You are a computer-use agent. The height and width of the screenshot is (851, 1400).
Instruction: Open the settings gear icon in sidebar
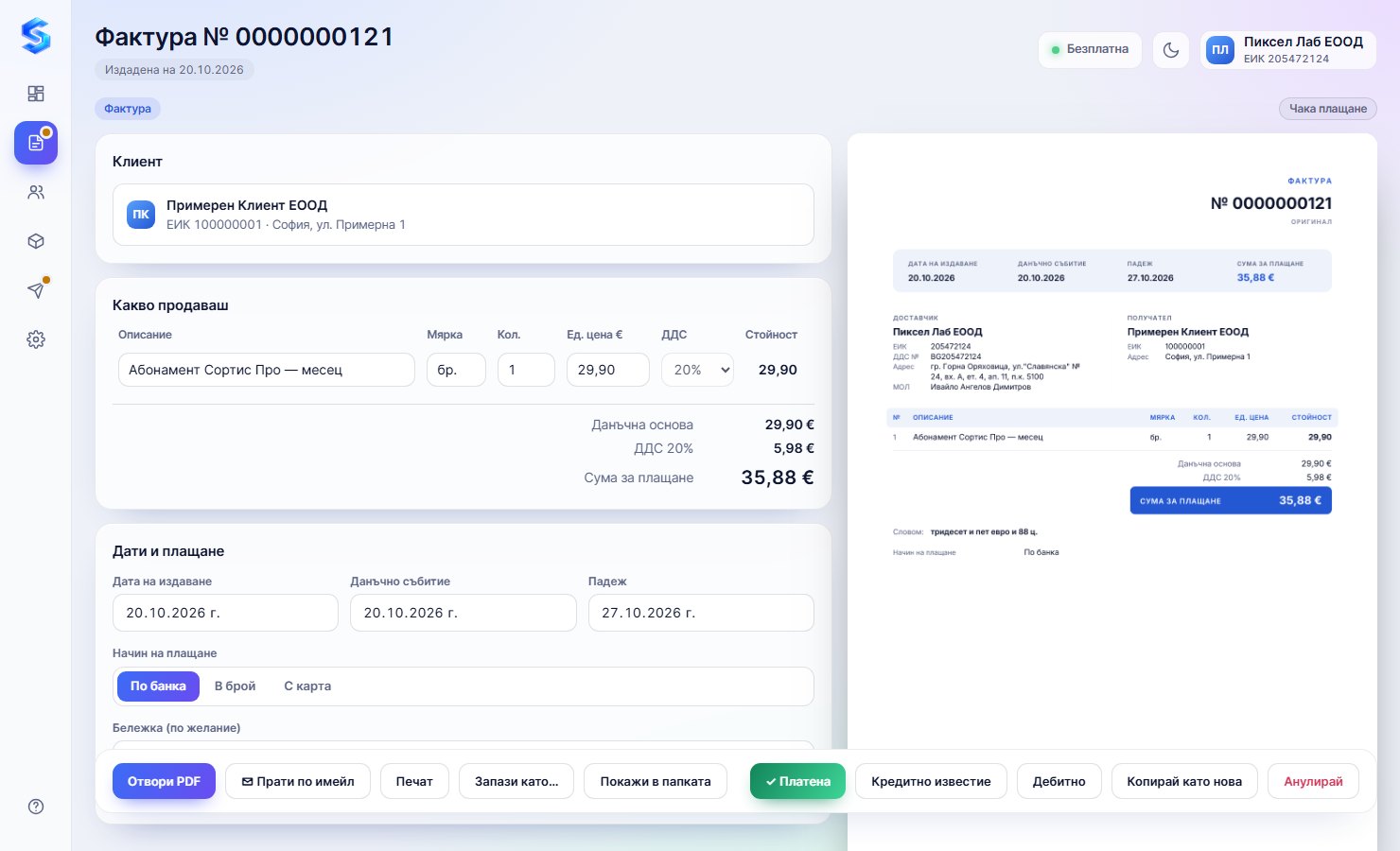(x=36, y=339)
